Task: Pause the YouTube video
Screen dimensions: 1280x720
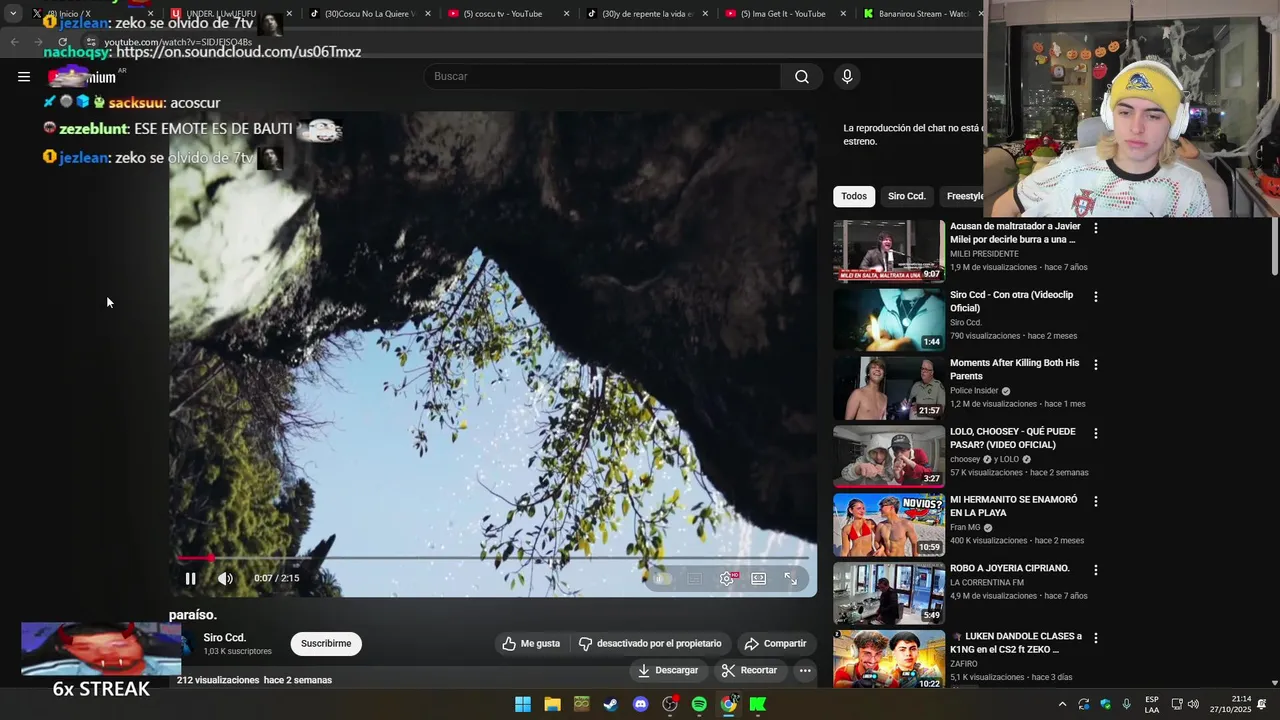Action: (x=190, y=578)
